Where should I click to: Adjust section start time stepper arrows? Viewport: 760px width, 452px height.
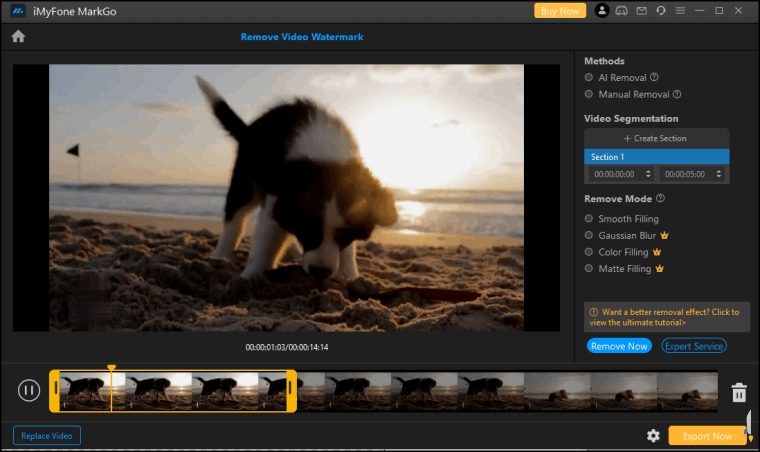point(648,174)
